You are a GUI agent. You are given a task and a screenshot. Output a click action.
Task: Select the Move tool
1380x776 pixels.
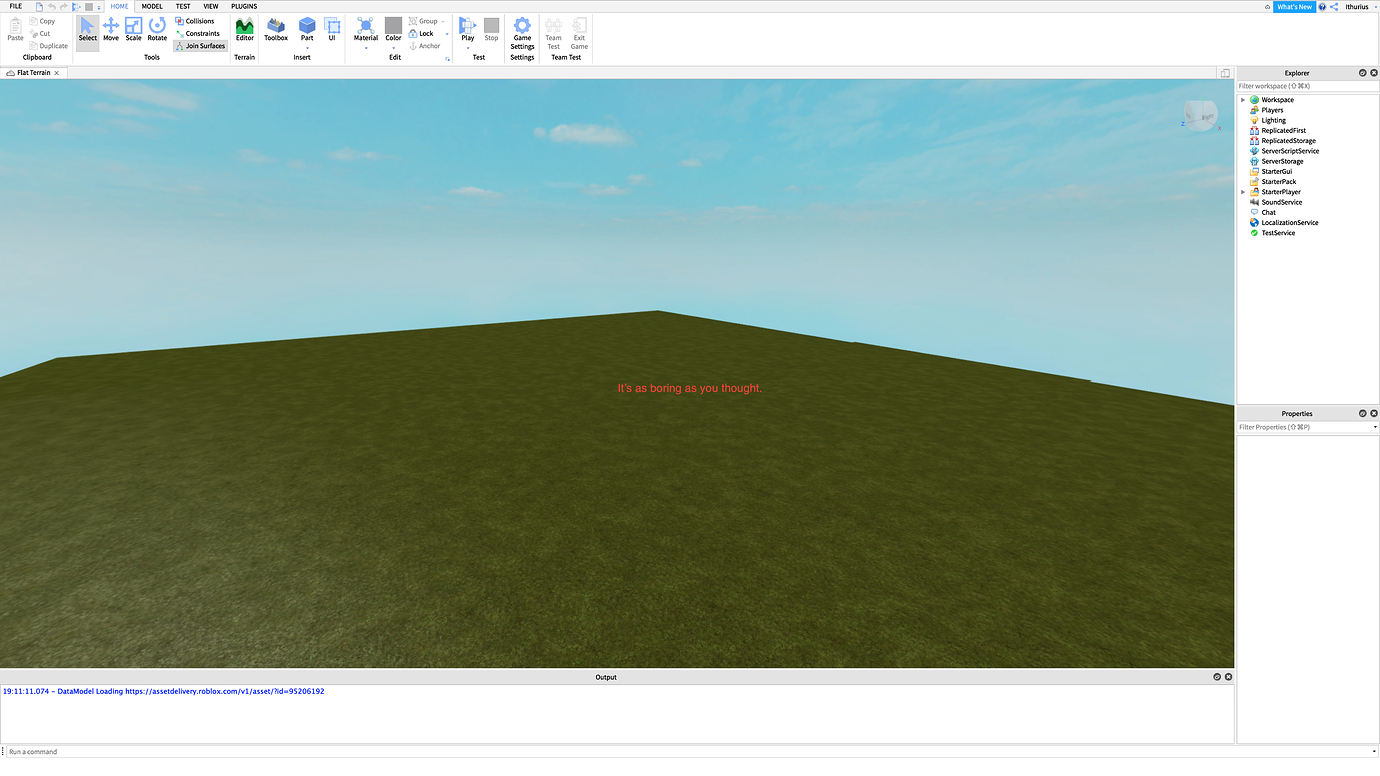110,30
